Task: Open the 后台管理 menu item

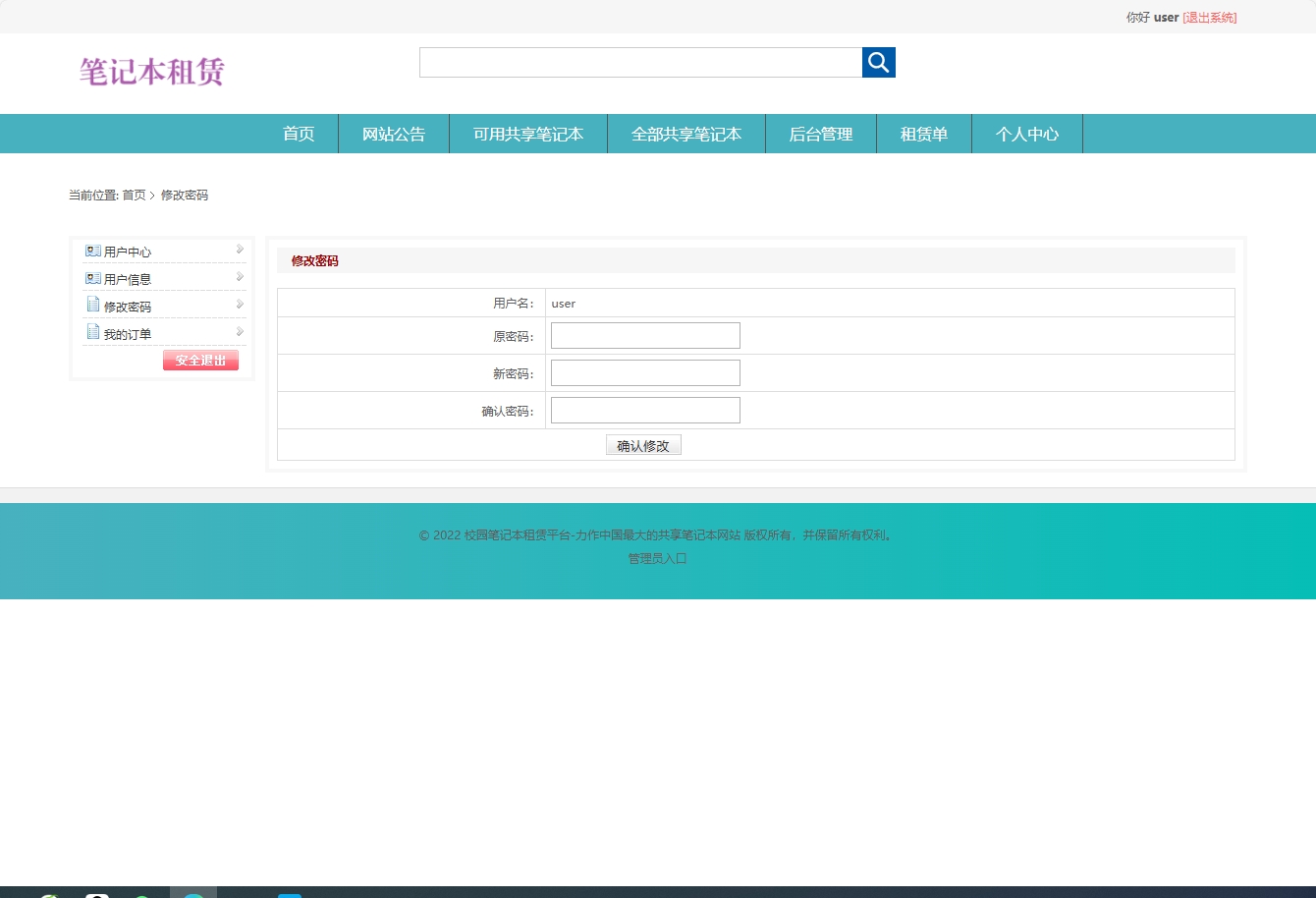Action: point(821,134)
